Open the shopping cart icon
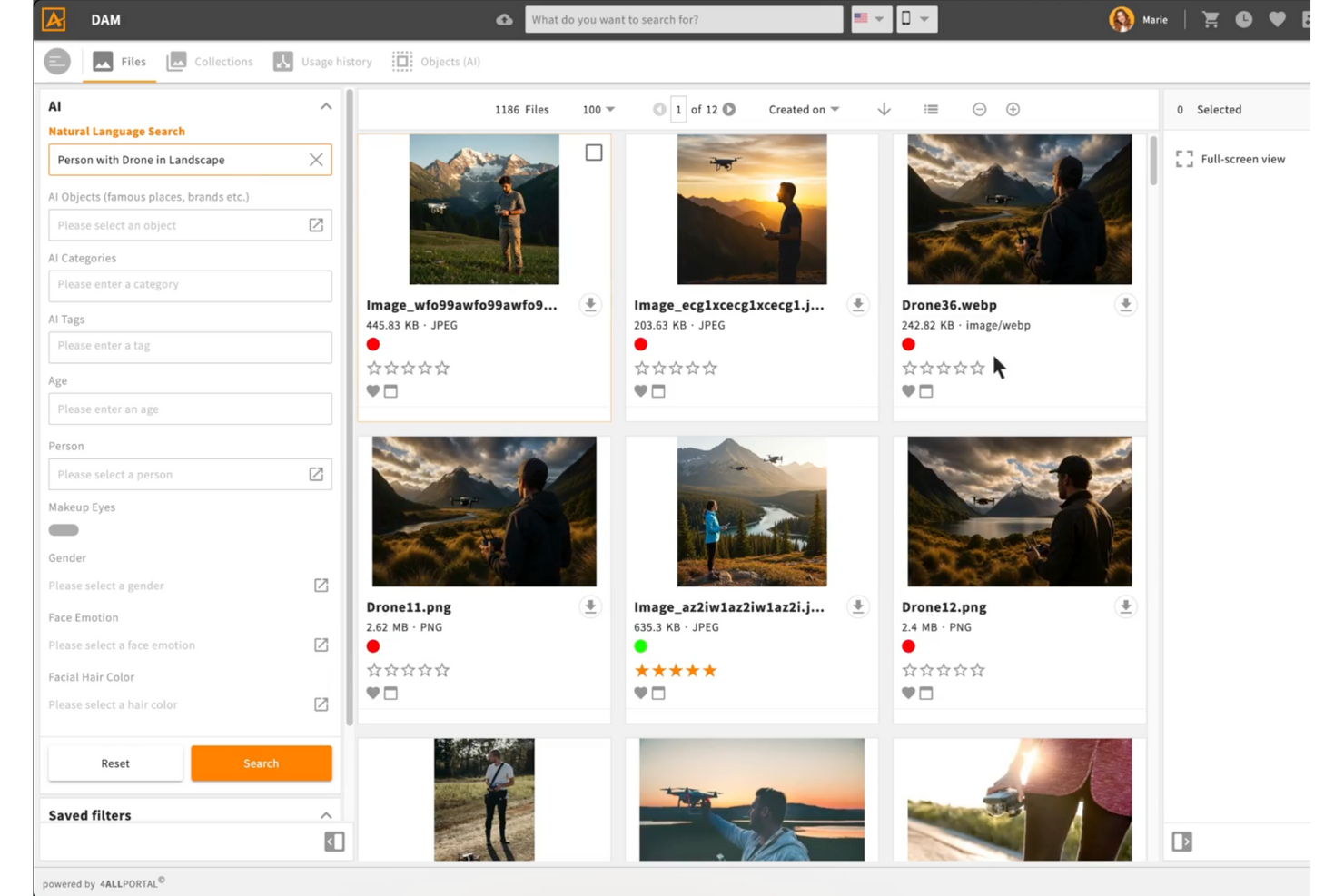 pos(1211,19)
